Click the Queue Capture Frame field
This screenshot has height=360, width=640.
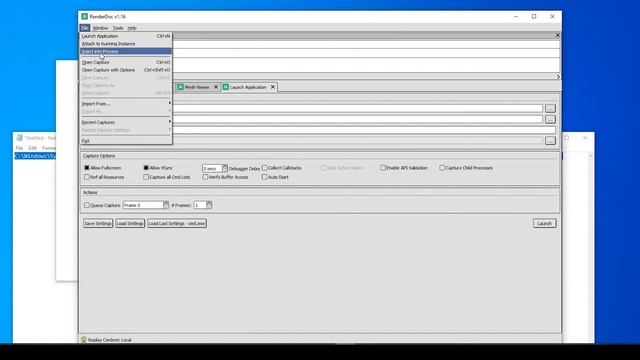click(143, 205)
